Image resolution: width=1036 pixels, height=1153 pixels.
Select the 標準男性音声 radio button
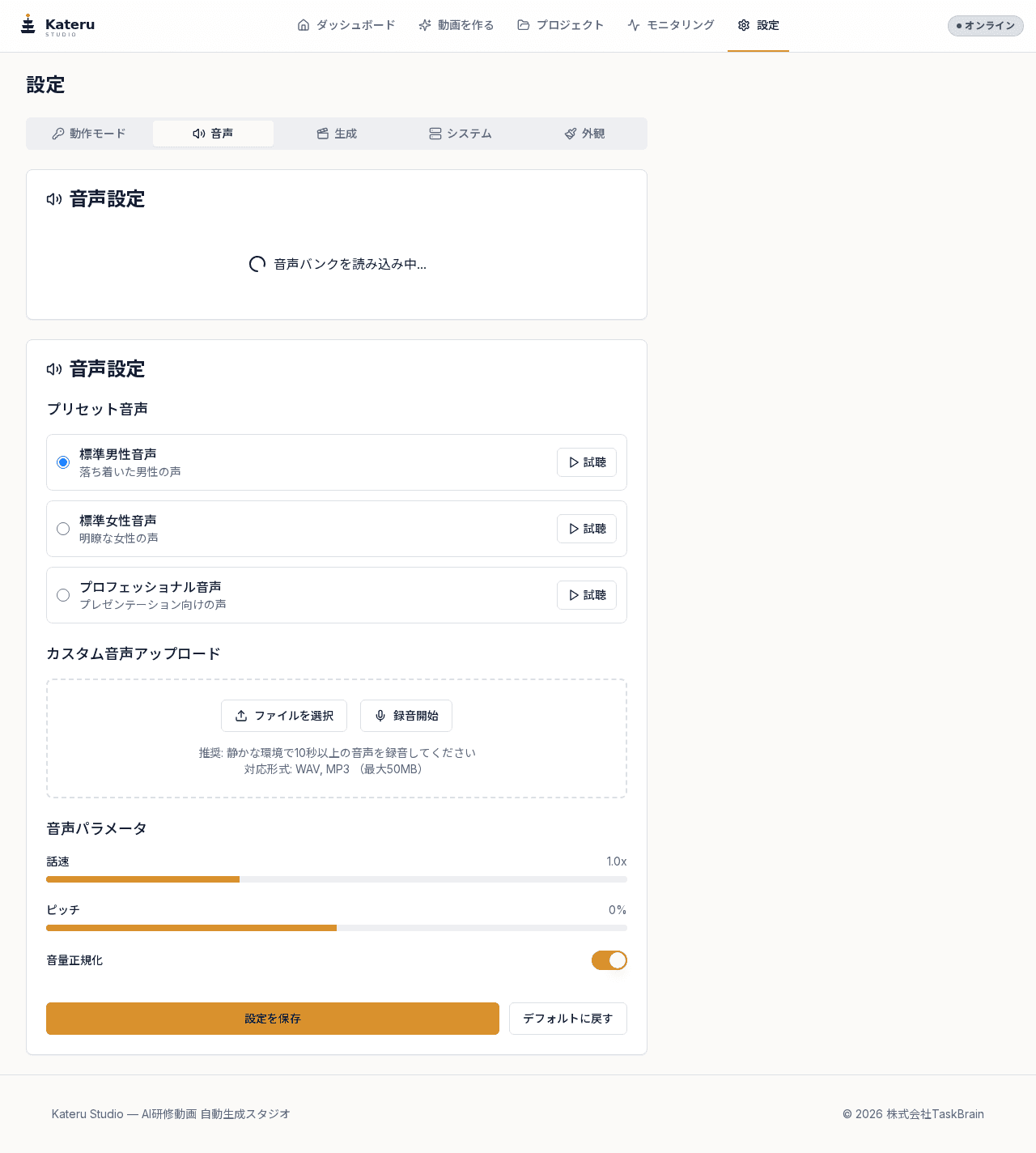[63, 462]
